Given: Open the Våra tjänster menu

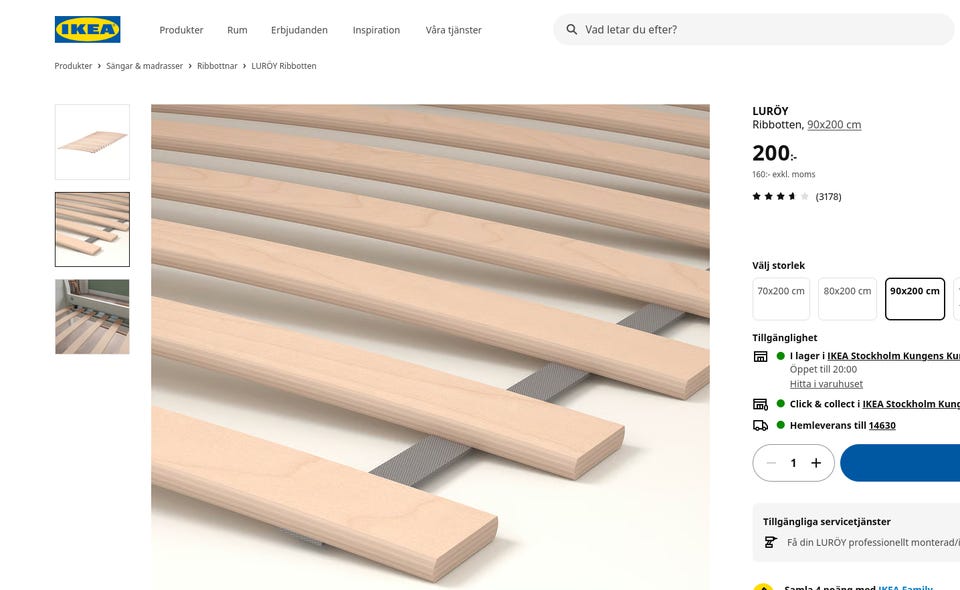Looking at the screenshot, I should click(x=454, y=30).
